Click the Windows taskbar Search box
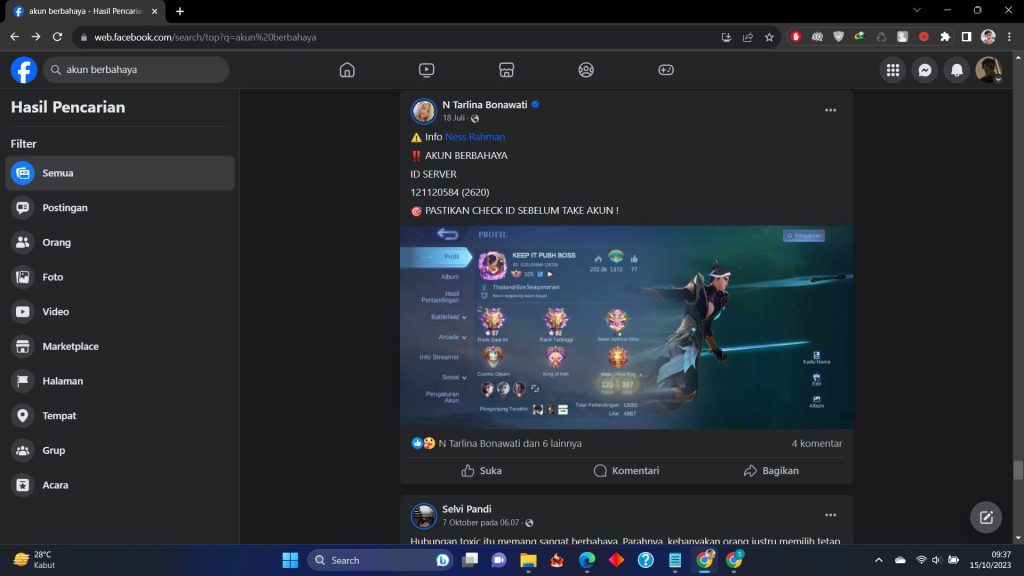 point(381,560)
